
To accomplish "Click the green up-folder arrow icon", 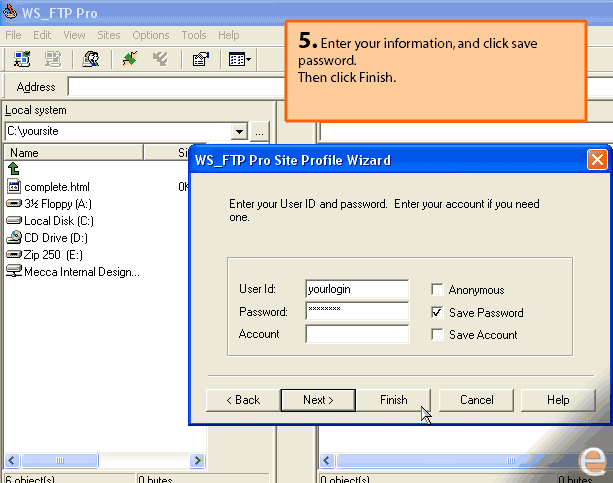I will click(13, 169).
